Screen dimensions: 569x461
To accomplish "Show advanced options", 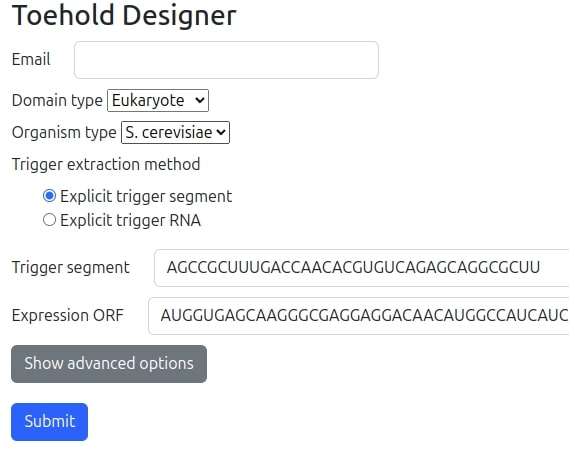I will [x=109, y=364].
